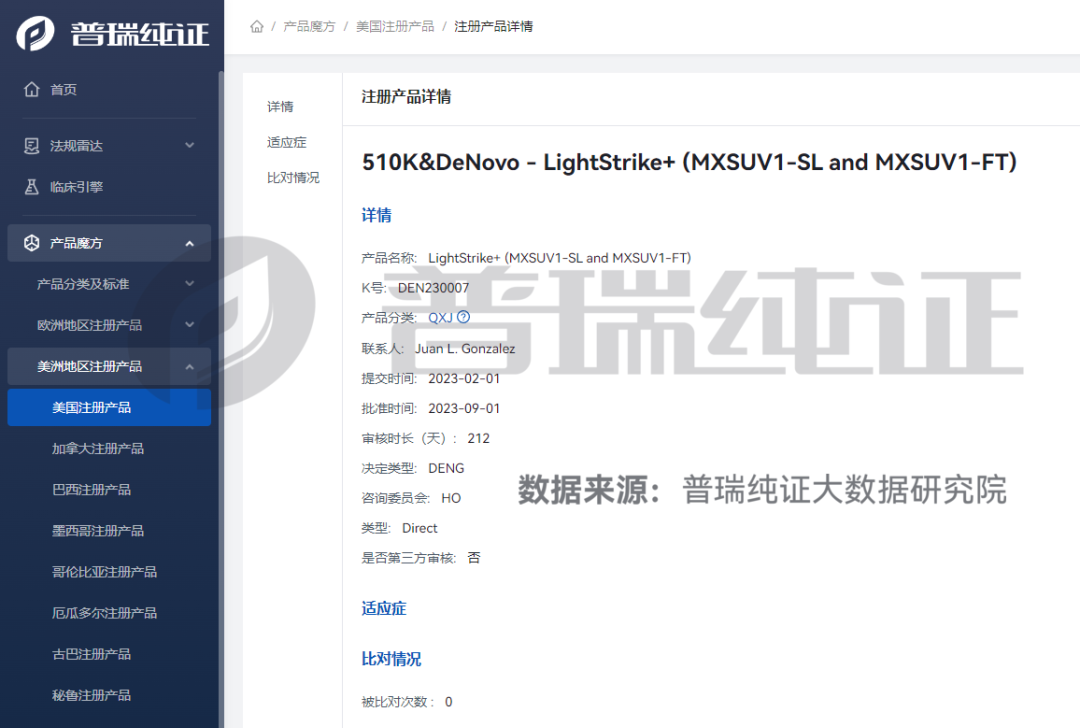The height and width of the screenshot is (728, 1080).
Task: Click the sidebar vertical scrollbar
Action: (220, 399)
